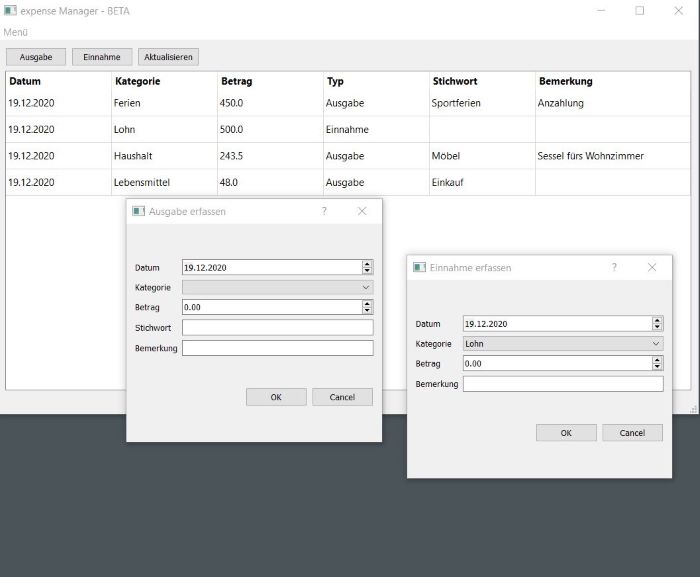
Task: Click the help question mark in Ausgabe erfassen
Action: point(324,211)
